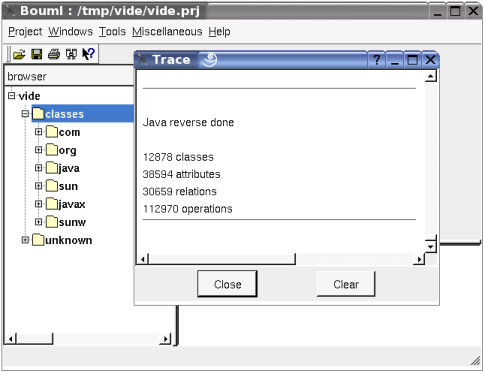Select the sun folder icon

(52, 186)
